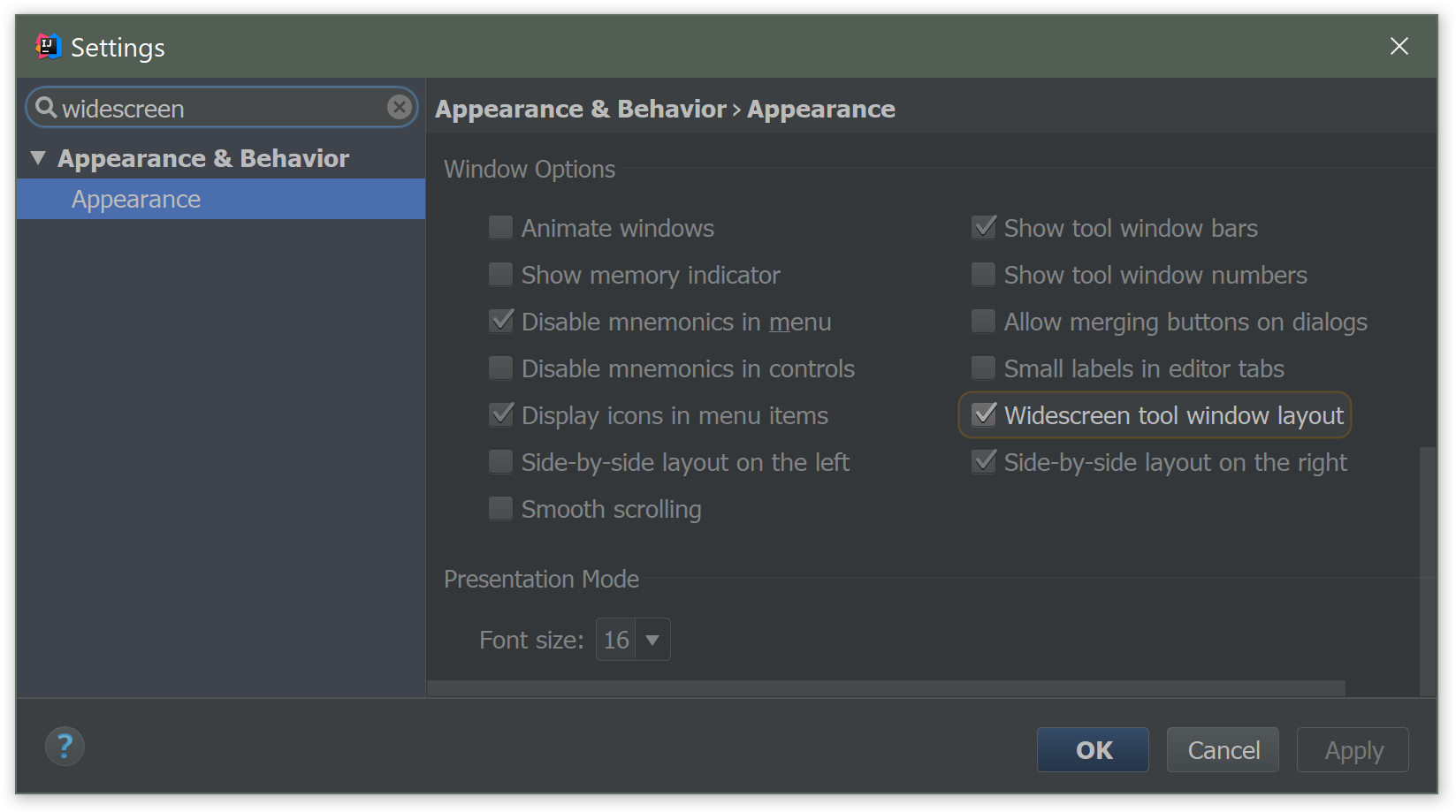Collapse Appearance & Behavior tree node
1456x812 pixels.
click(38, 158)
